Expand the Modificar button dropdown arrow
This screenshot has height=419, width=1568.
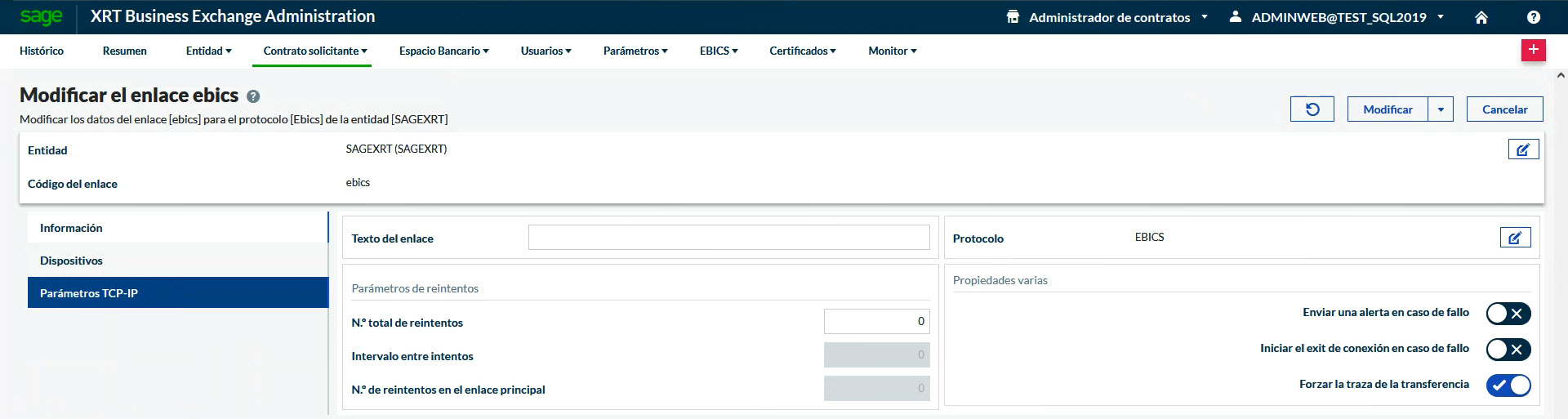[x=1441, y=109]
